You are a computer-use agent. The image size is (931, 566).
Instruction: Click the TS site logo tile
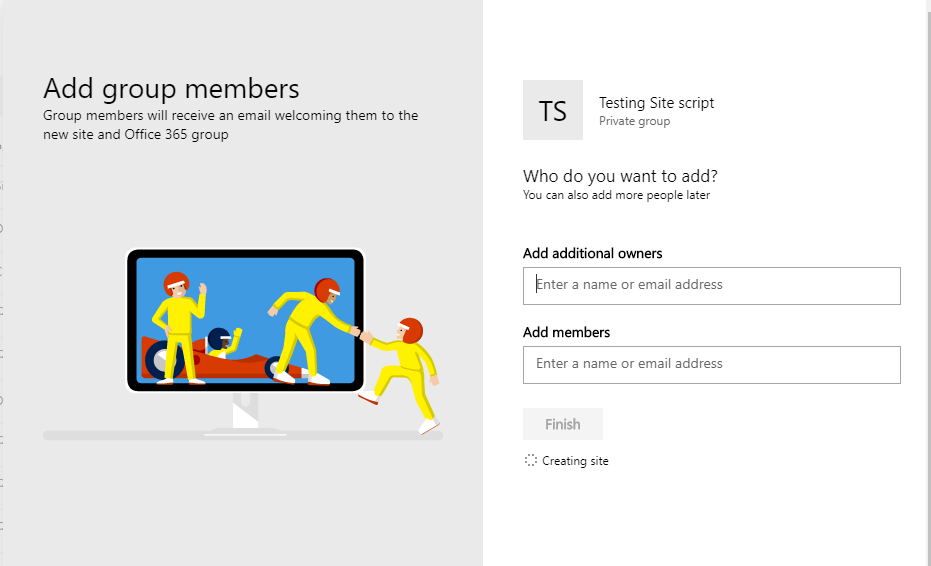(x=552, y=110)
